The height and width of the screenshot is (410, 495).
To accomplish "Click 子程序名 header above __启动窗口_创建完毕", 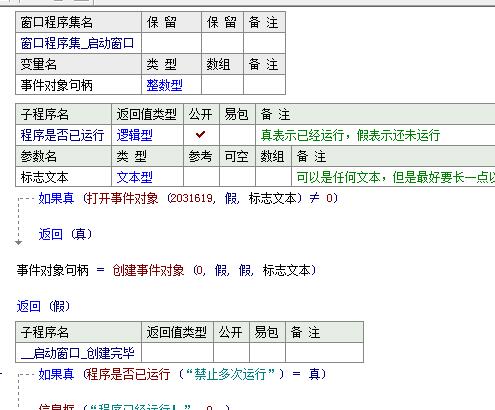I will tap(78, 332).
